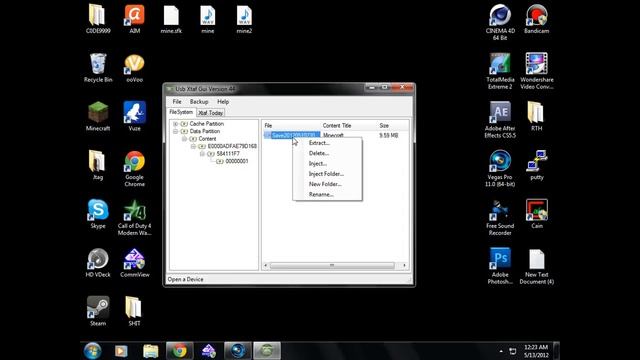Open the Vuze shortcut
Viewport: 640px width, 360px height.
(134, 116)
